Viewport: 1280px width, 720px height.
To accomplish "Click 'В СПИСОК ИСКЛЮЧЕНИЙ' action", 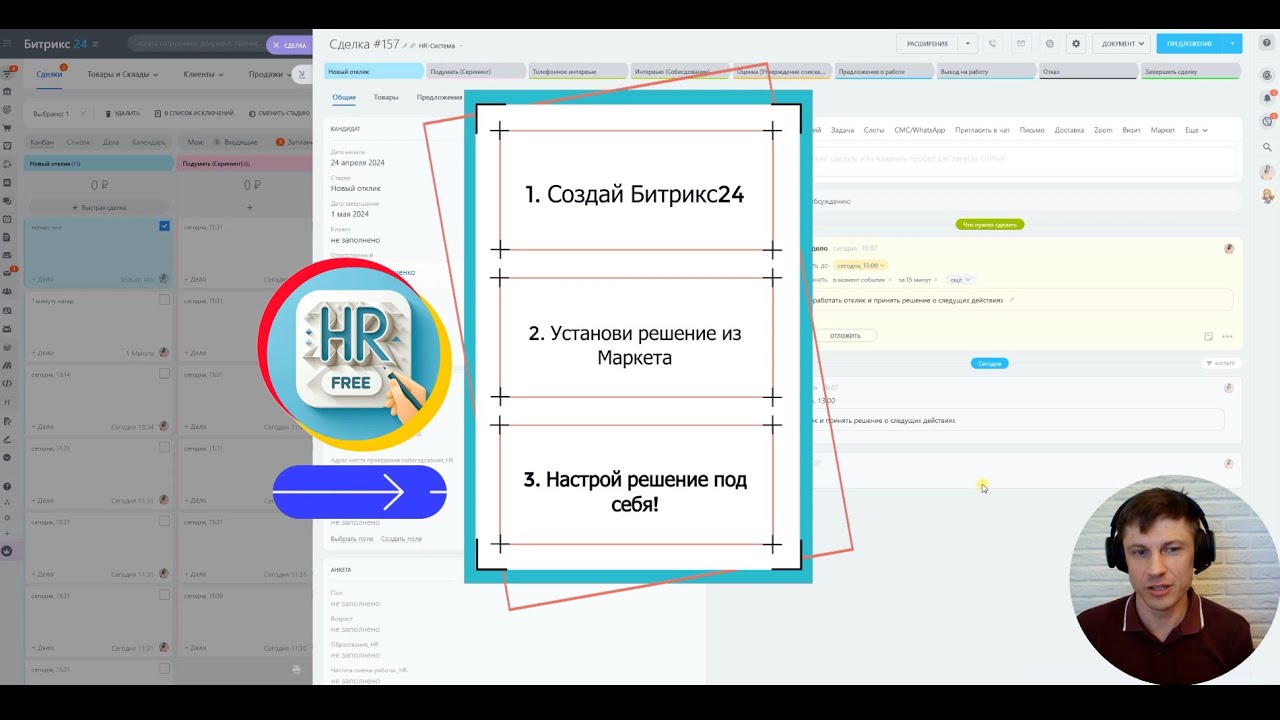I will pos(194,114).
